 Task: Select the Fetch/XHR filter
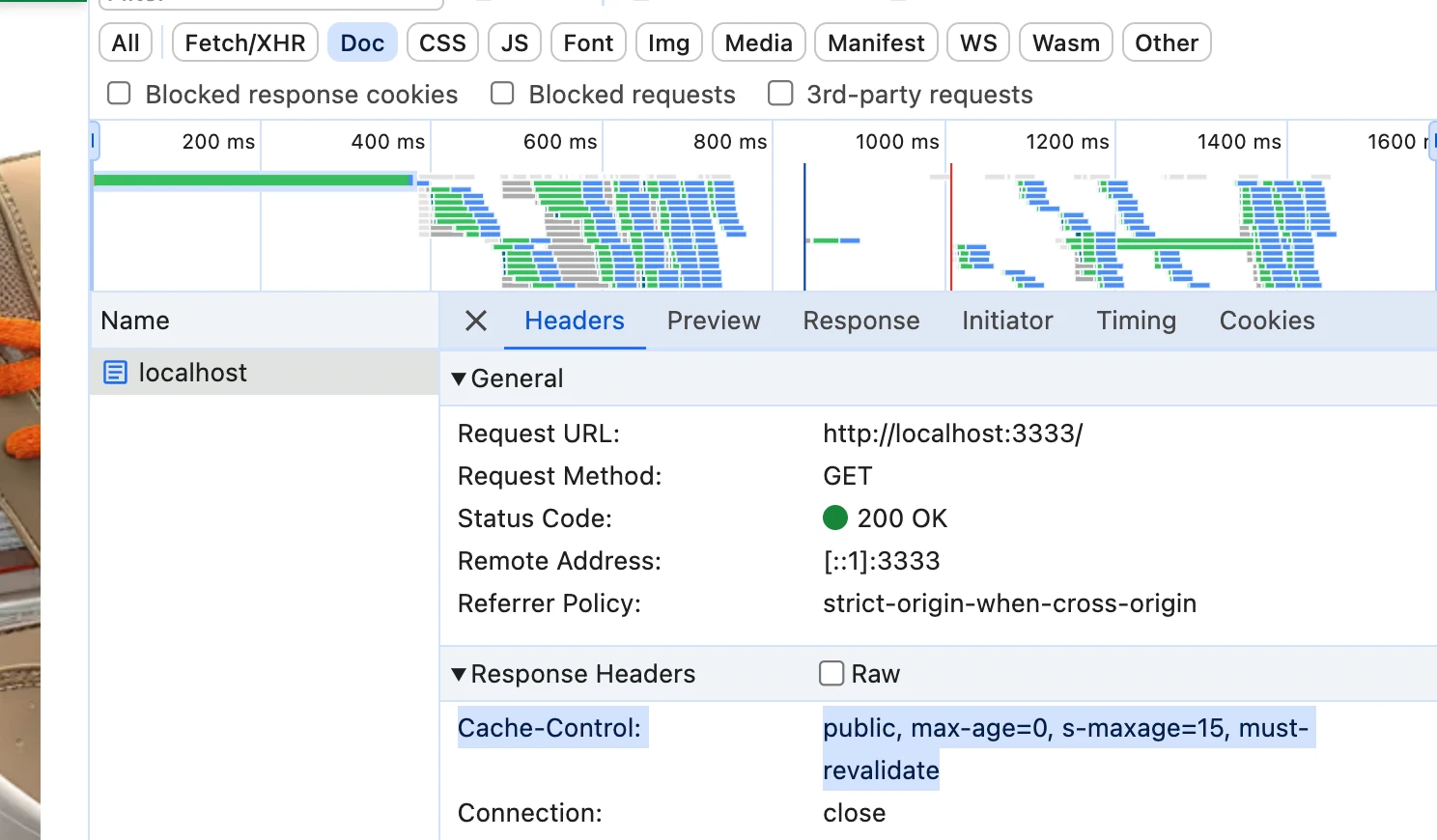pos(244,42)
